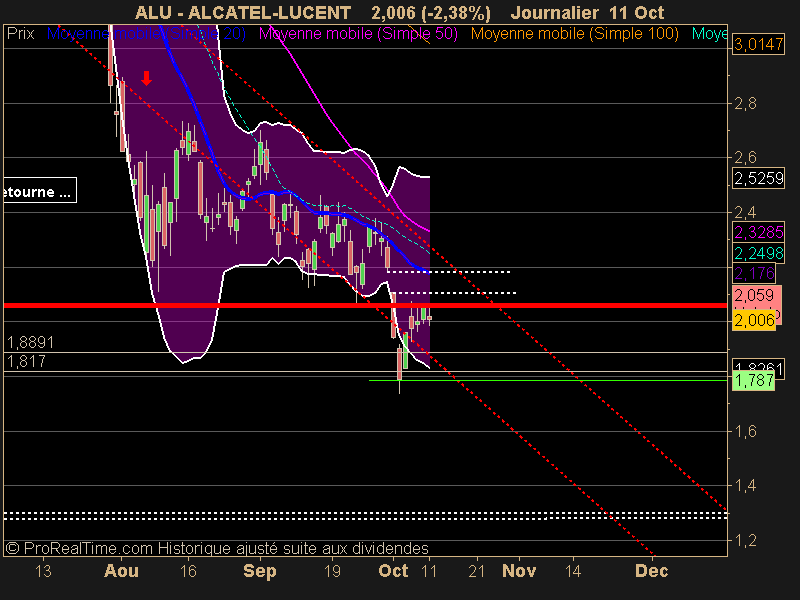
Task: Click the '19' date label on time axis
Action: point(332,571)
